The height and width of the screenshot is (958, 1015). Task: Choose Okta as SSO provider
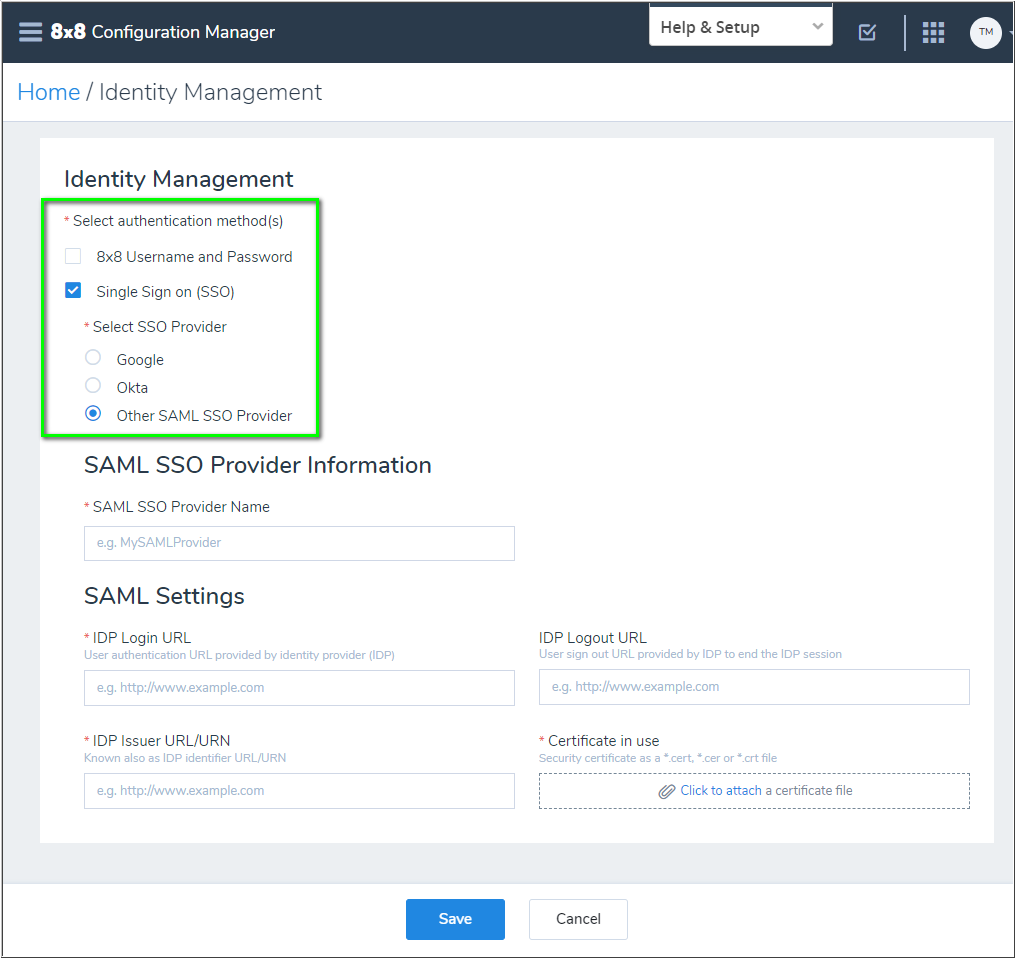(x=93, y=386)
